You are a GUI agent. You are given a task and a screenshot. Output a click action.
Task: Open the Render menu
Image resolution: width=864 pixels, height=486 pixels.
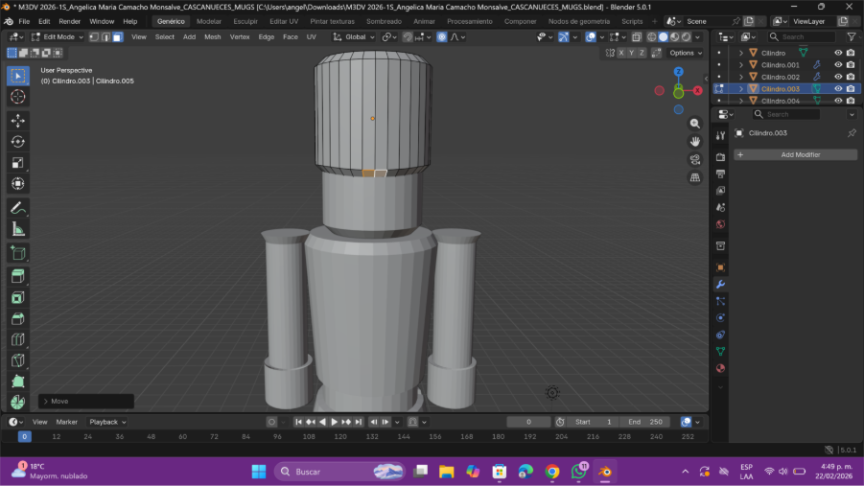point(69,21)
